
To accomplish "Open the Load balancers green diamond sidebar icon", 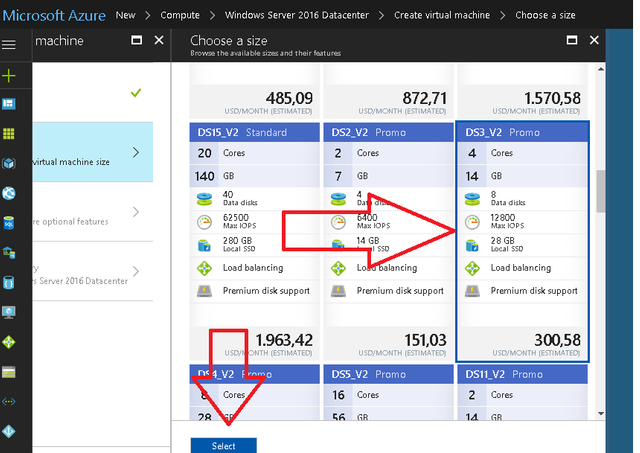I will pos(9,342).
